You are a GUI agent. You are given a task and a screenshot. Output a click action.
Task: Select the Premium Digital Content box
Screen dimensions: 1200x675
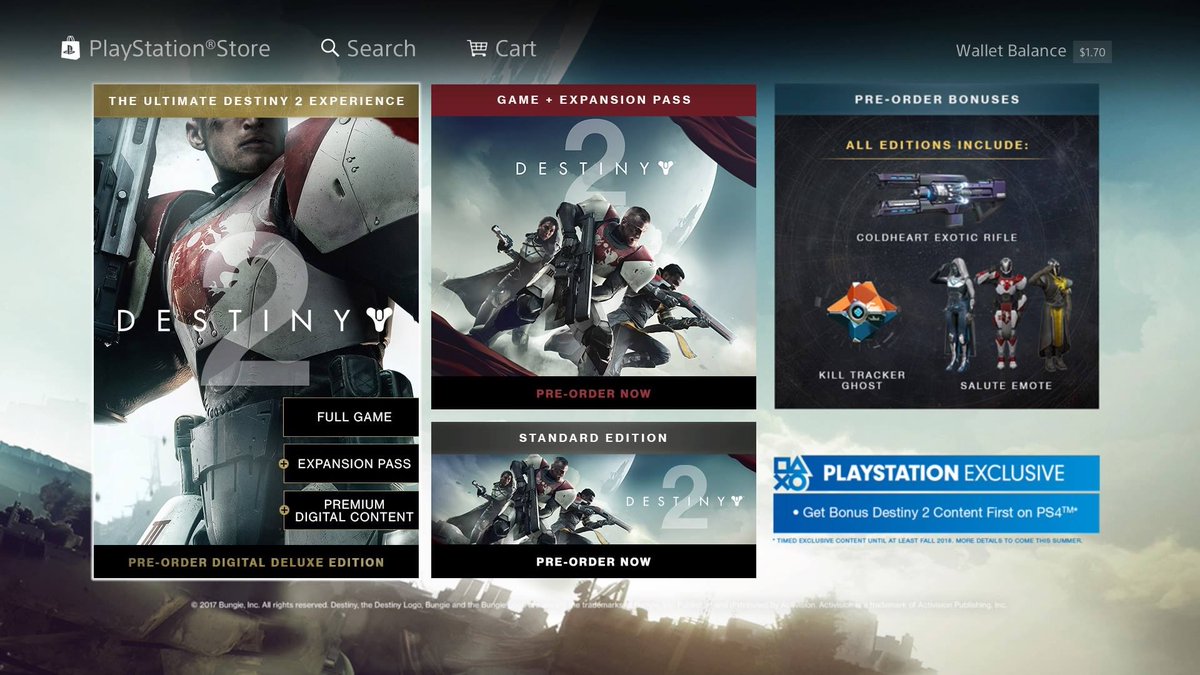click(x=351, y=510)
